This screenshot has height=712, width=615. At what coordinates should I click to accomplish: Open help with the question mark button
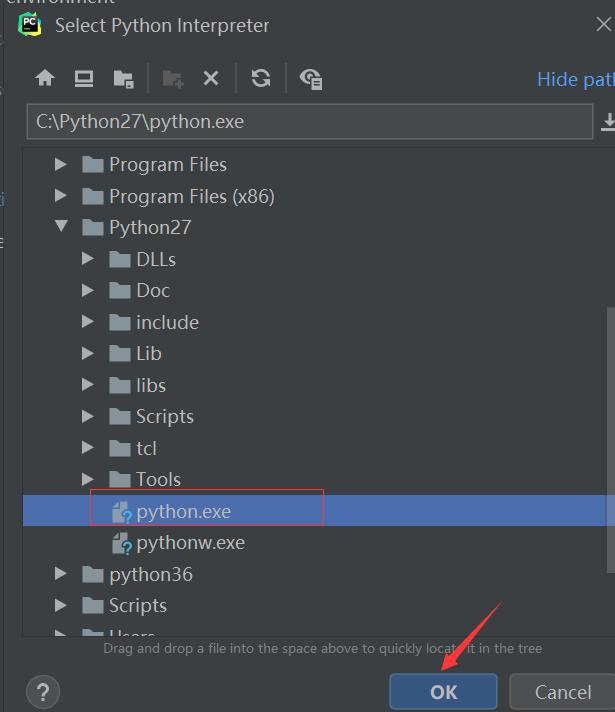click(x=43, y=692)
